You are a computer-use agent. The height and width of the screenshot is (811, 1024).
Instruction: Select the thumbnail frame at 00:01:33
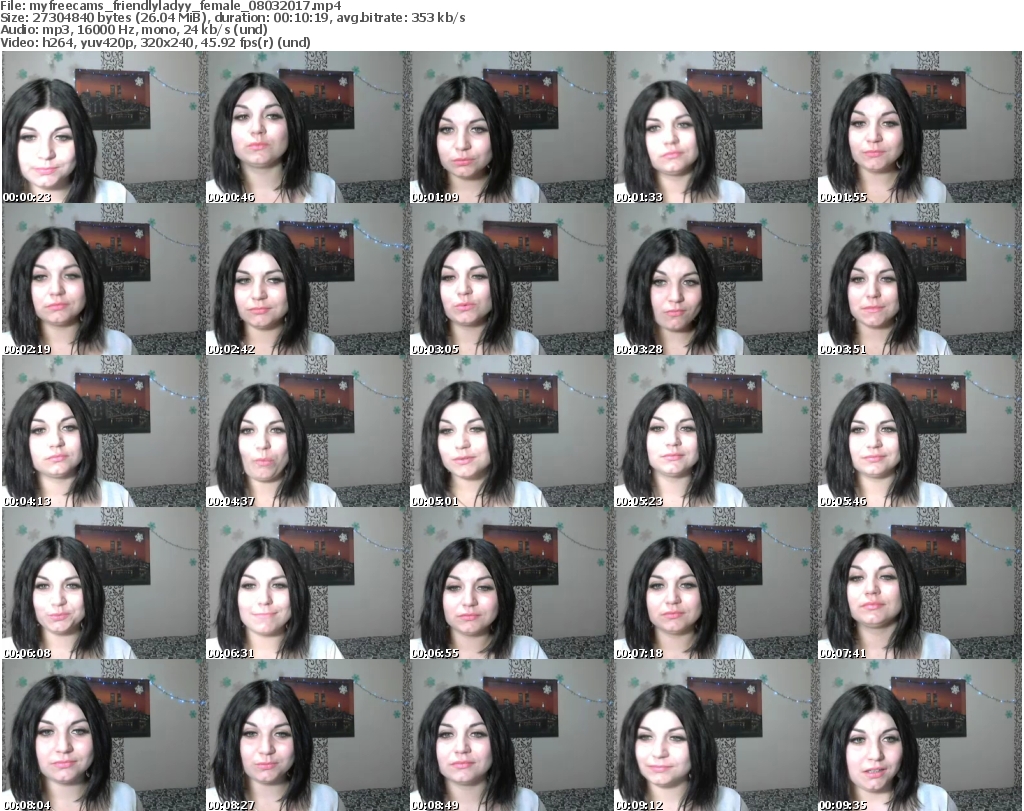(x=716, y=127)
